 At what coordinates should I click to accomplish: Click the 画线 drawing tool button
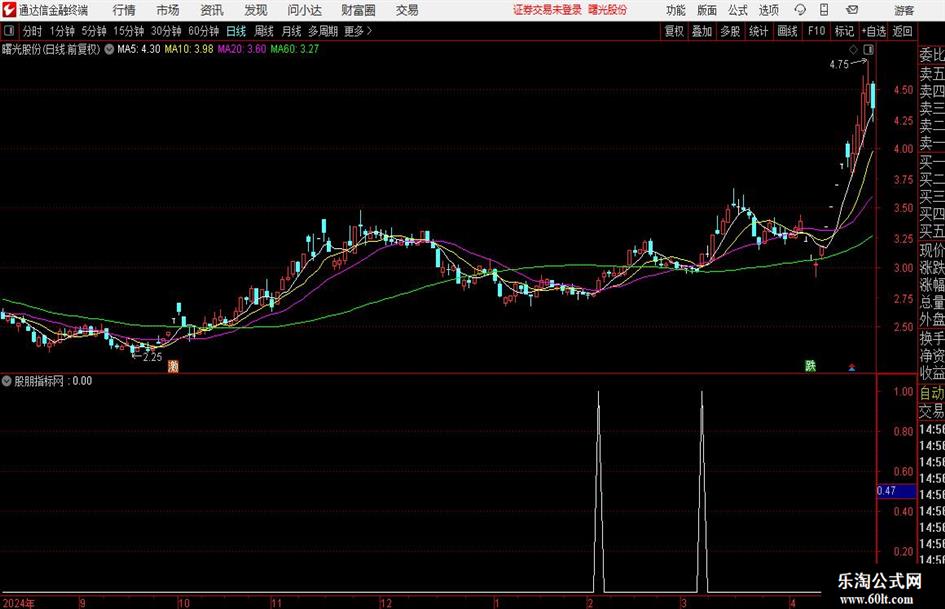(x=787, y=31)
